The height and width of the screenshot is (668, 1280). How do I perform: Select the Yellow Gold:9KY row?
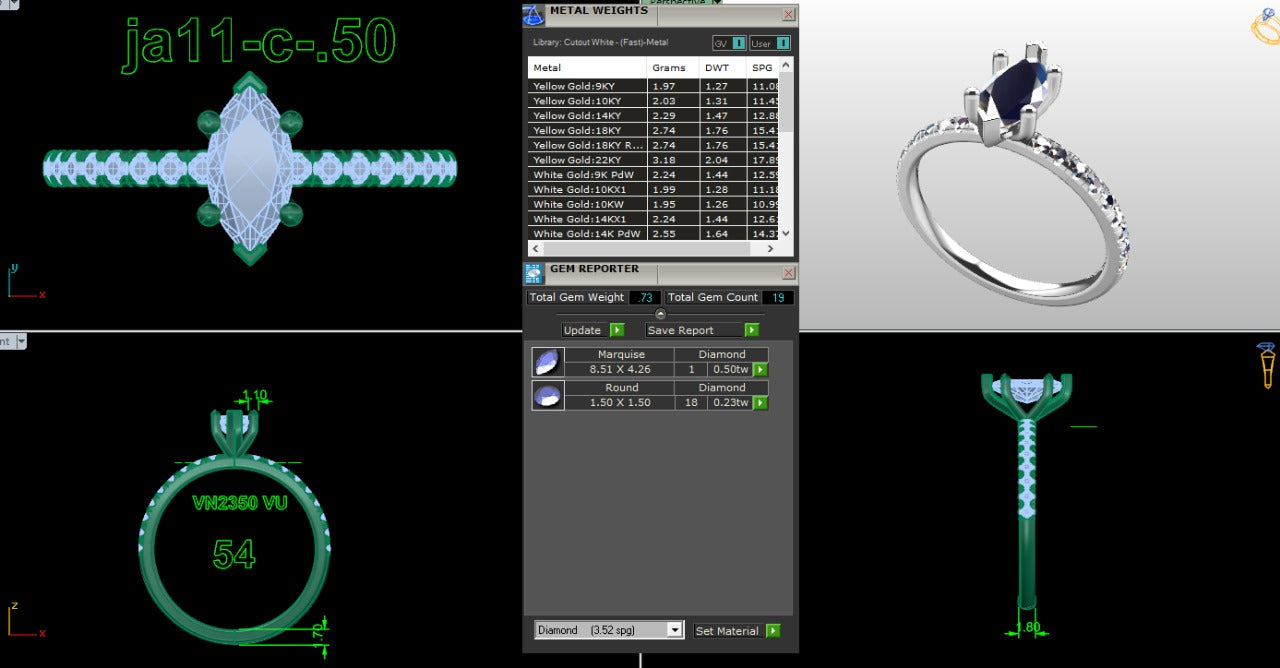(653, 86)
